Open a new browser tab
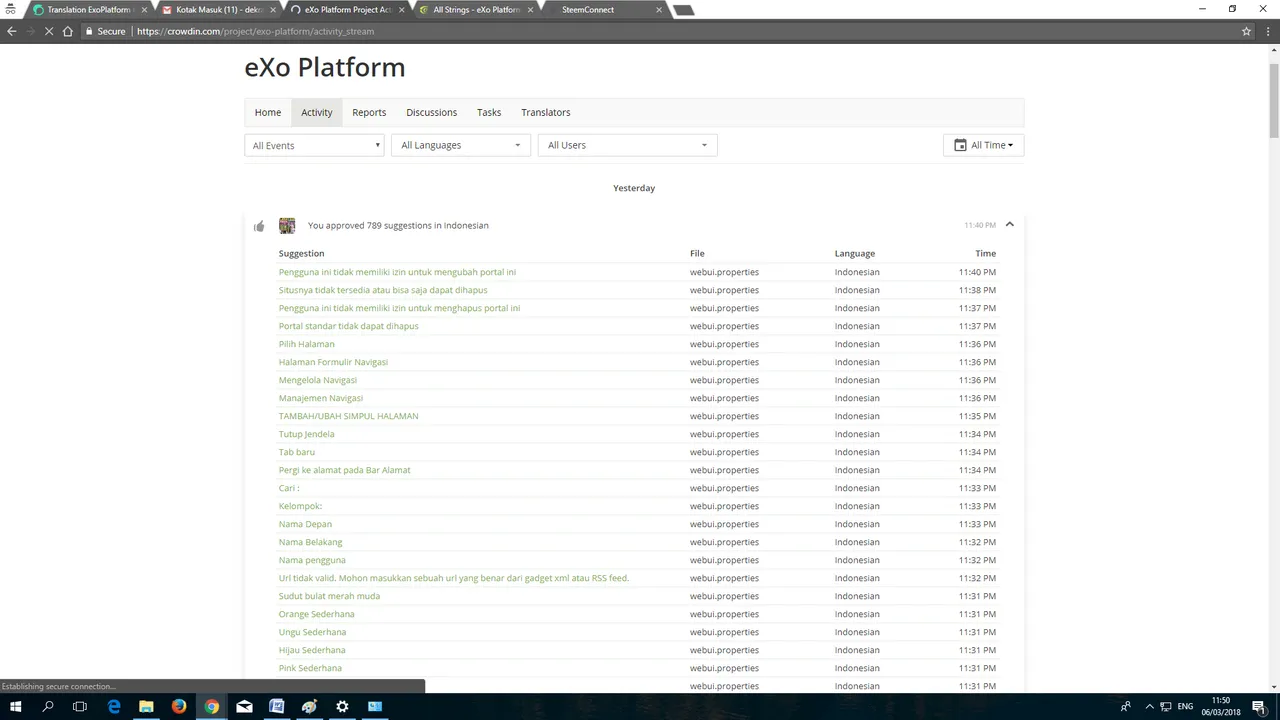The height and width of the screenshot is (720, 1280). pyautogui.click(x=684, y=10)
